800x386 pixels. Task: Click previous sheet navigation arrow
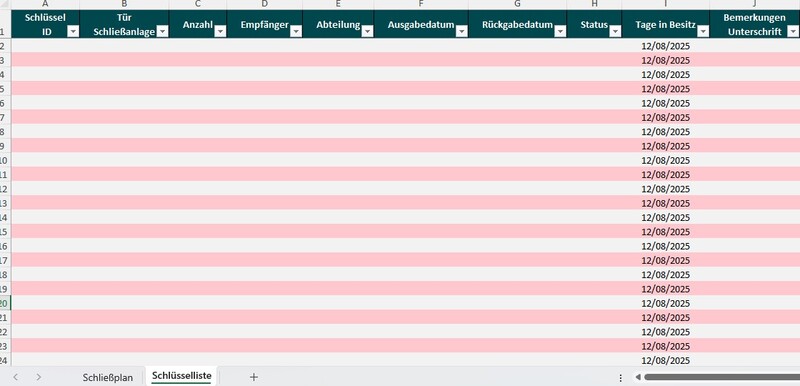pos(15,377)
